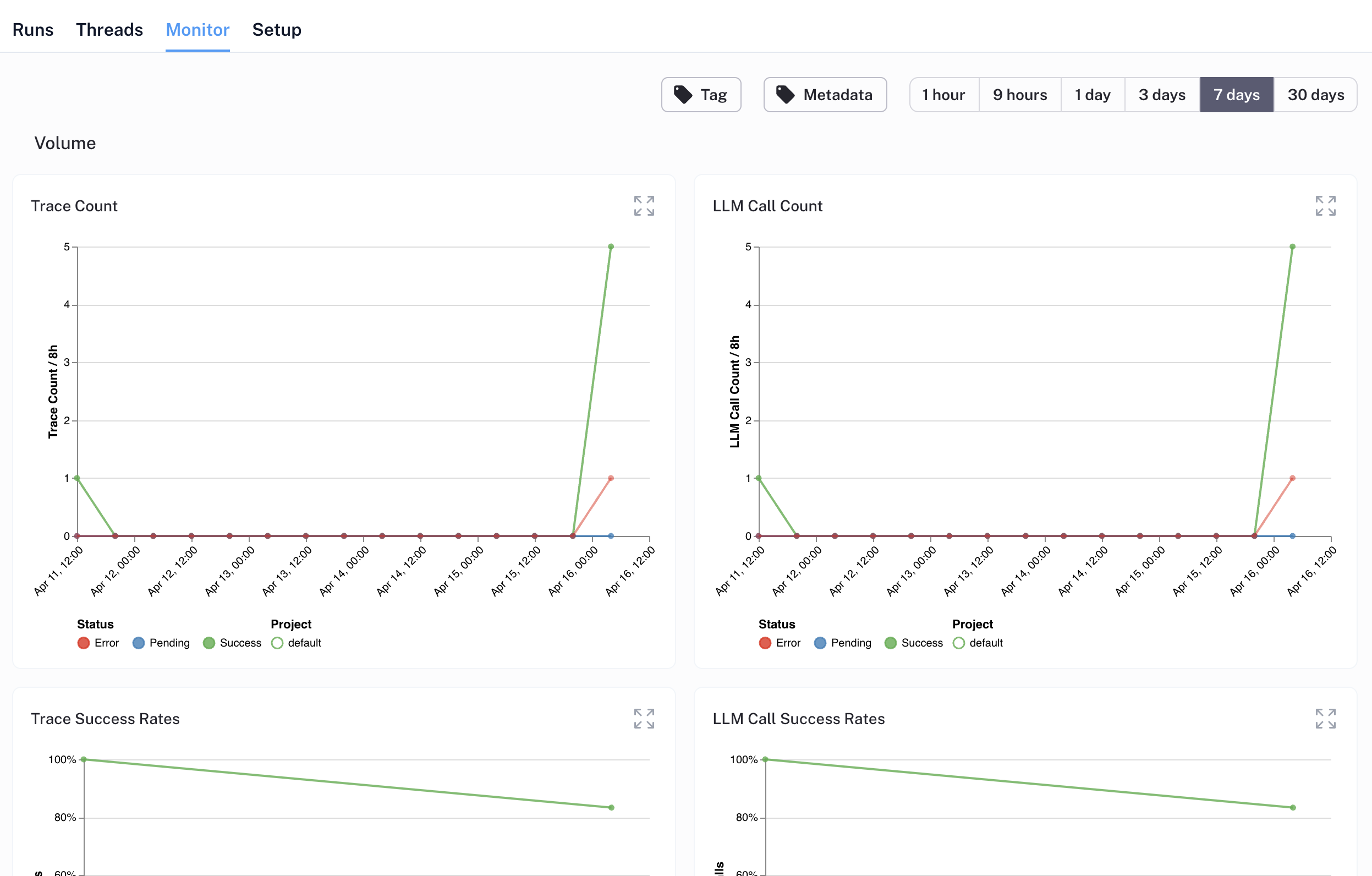Click the tag icon inside the Tag filter
This screenshot has height=876, width=1372.
(x=683, y=94)
